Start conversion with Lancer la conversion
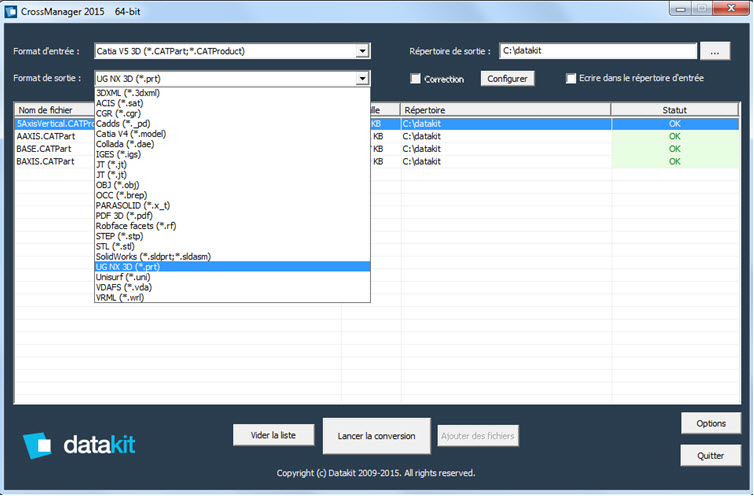754x496 pixels. tap(376, 436)
